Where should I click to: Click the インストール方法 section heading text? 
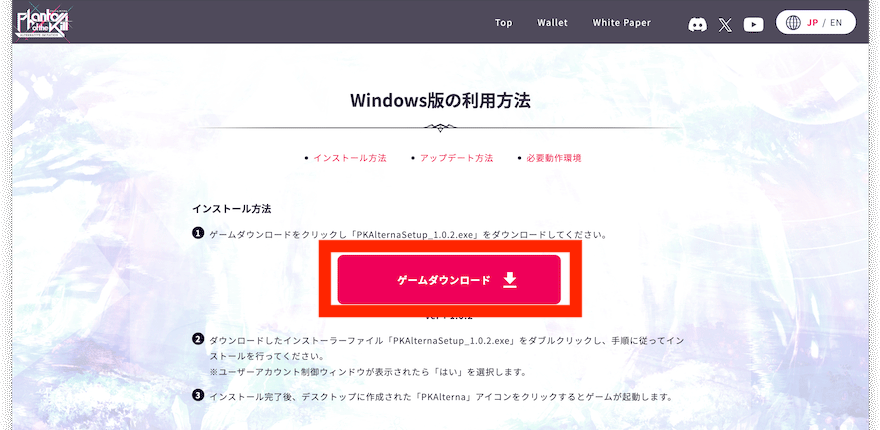coord(232,209)
